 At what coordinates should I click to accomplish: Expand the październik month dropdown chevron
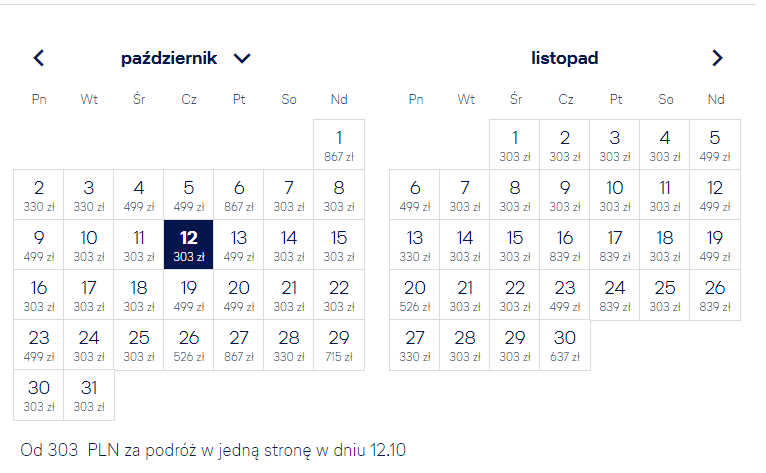(x=242, y=59)
